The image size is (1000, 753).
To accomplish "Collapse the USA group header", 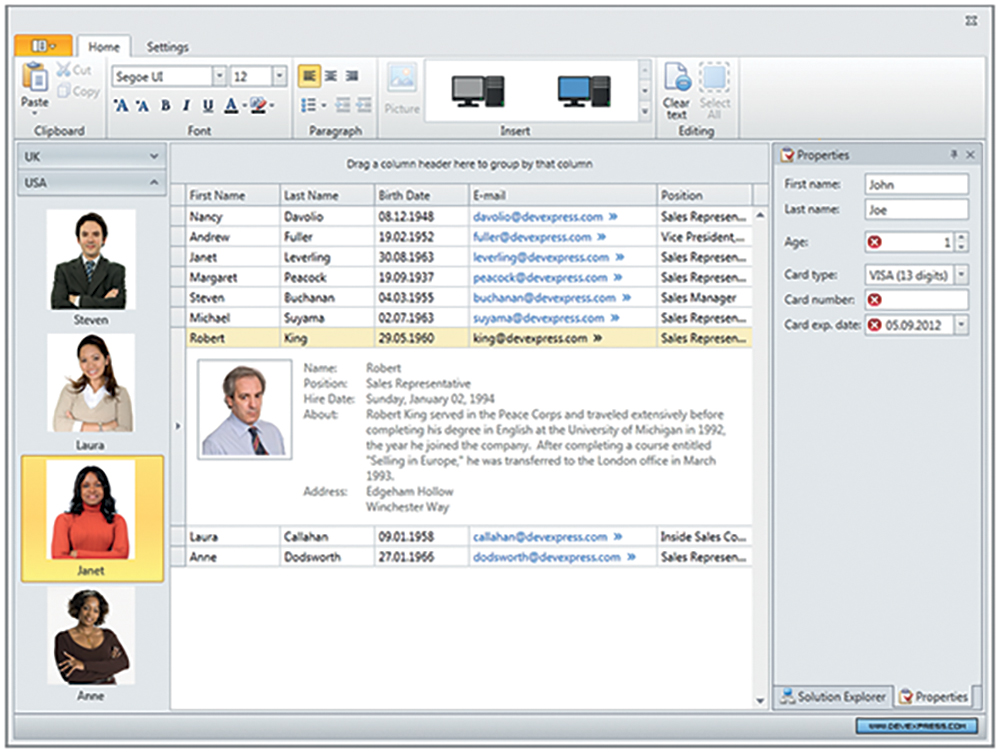I will [x=153, y=183].
